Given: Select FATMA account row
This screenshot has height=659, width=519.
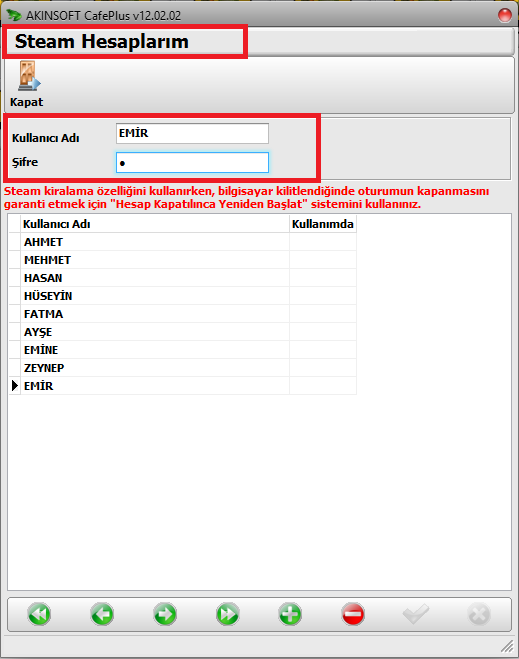Looking at the screenshot, I should coord(183,314).
